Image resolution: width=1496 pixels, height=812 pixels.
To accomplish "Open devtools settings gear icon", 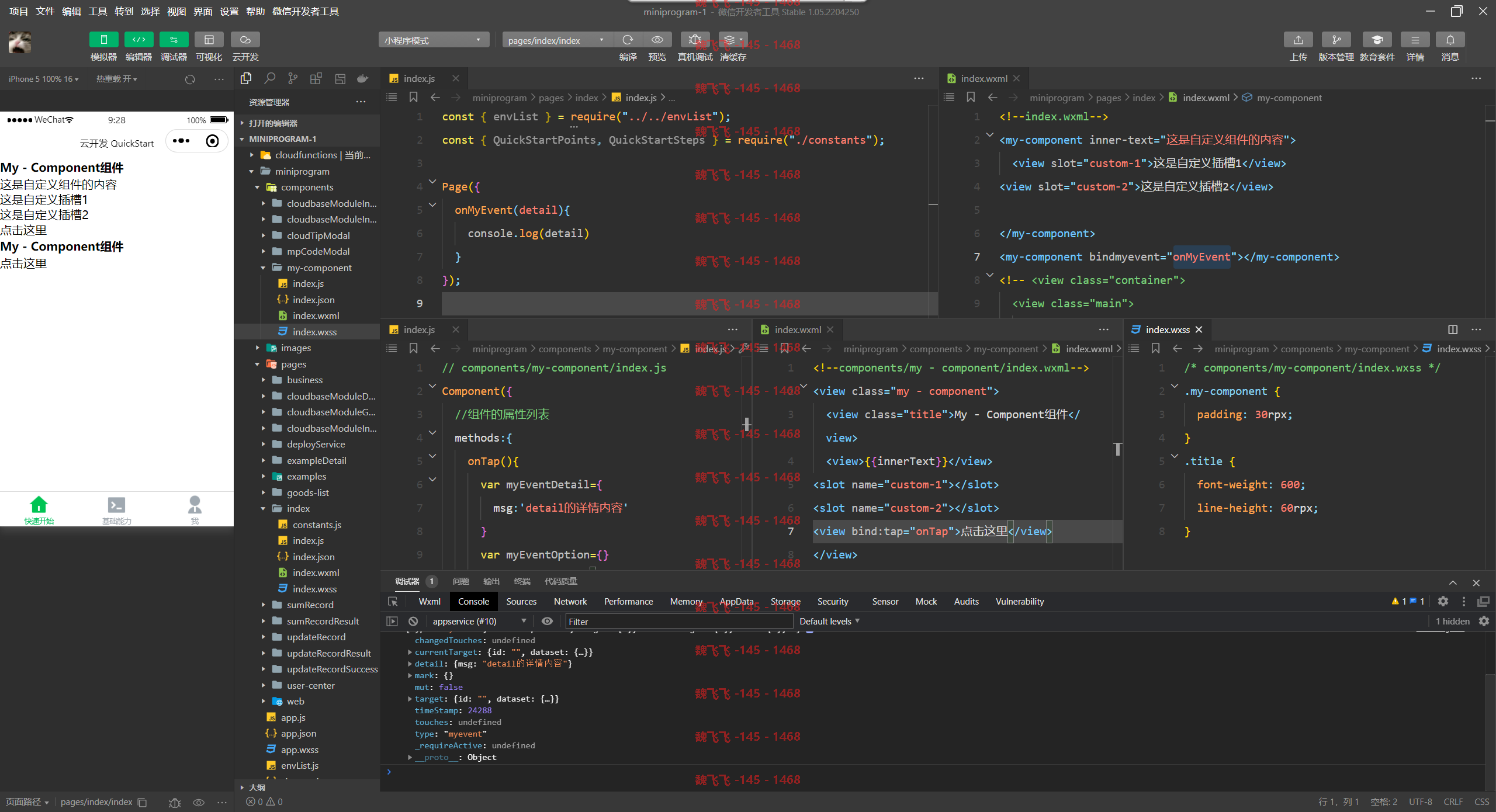I will pyautogui.click(x=1443, y=601).
